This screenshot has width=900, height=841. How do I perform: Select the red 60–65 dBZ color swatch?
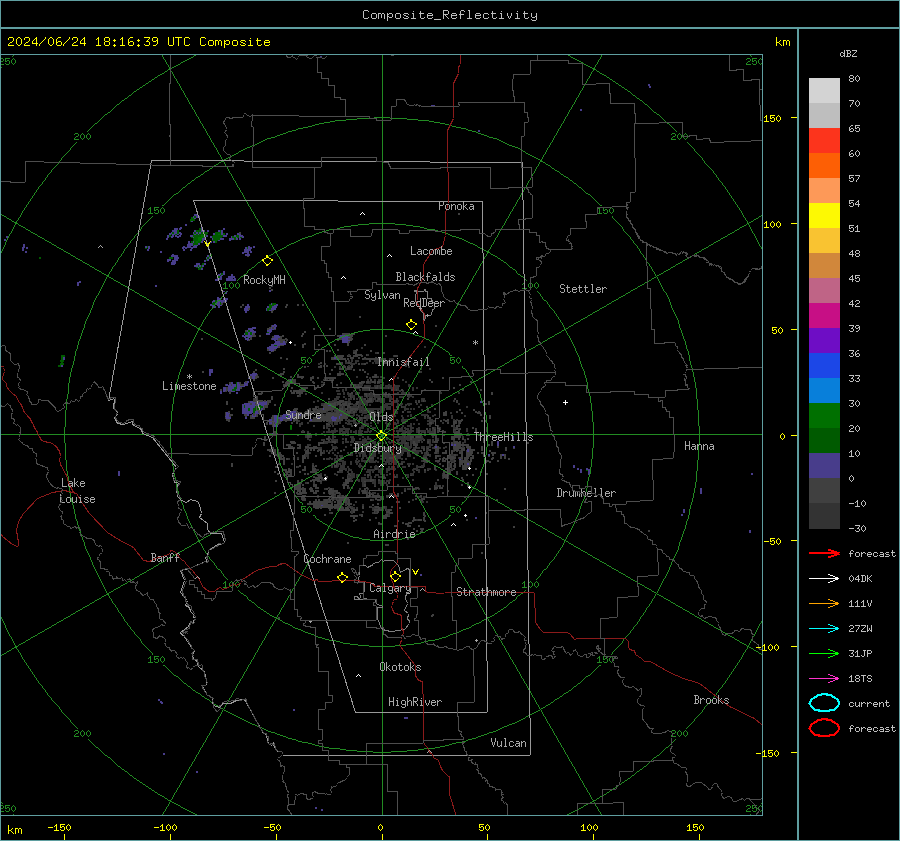(824, 141)
